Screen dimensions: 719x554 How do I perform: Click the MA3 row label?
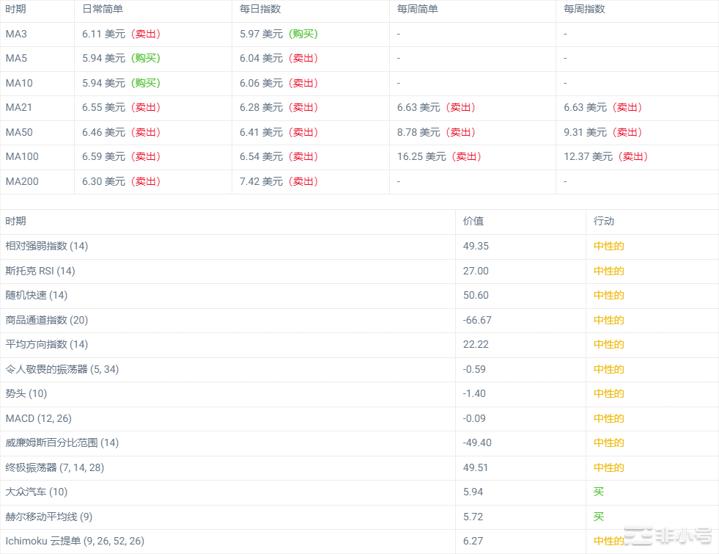tap(16, 34)
